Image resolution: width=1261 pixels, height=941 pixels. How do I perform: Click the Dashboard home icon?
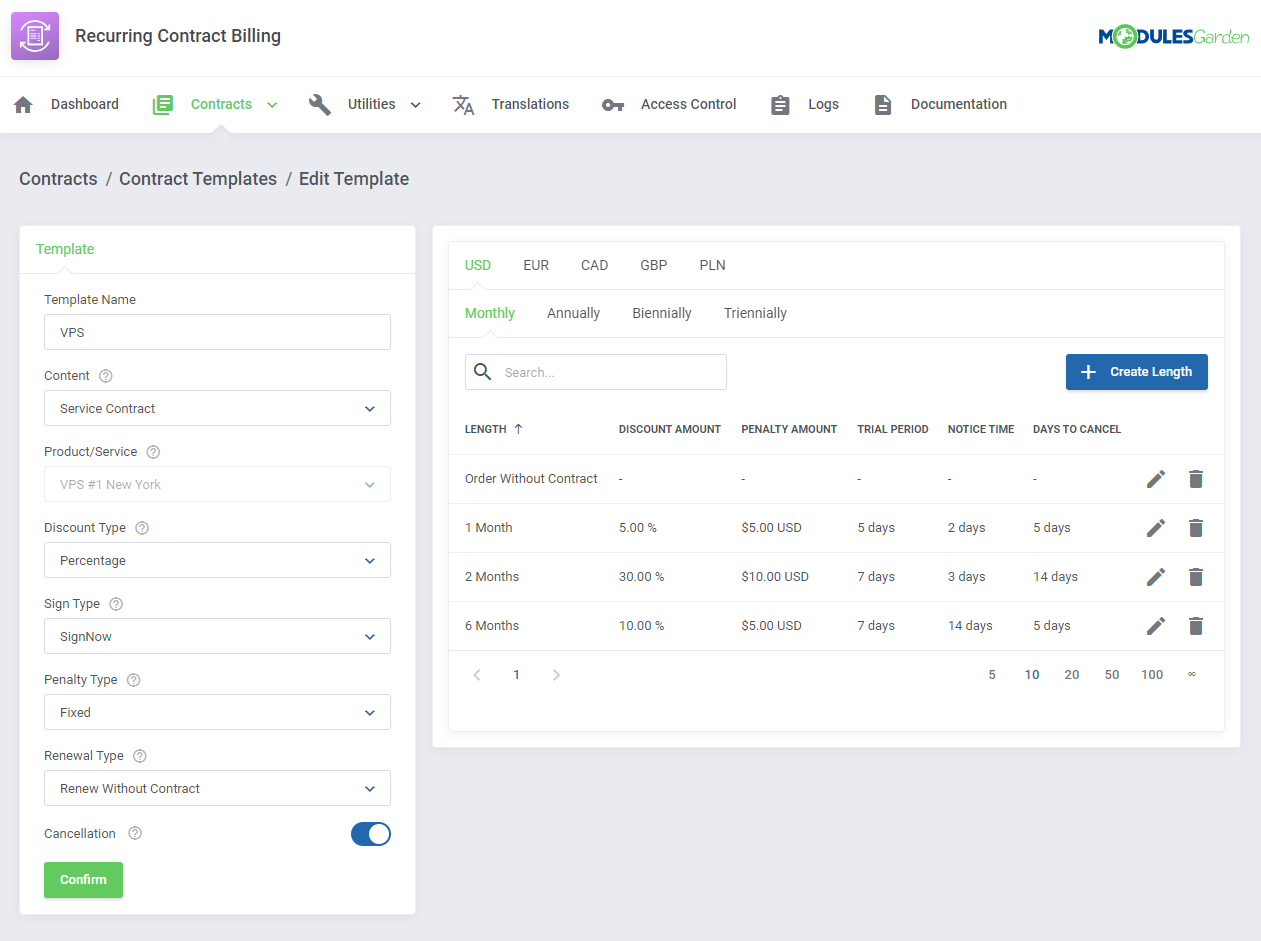point(23,103)
